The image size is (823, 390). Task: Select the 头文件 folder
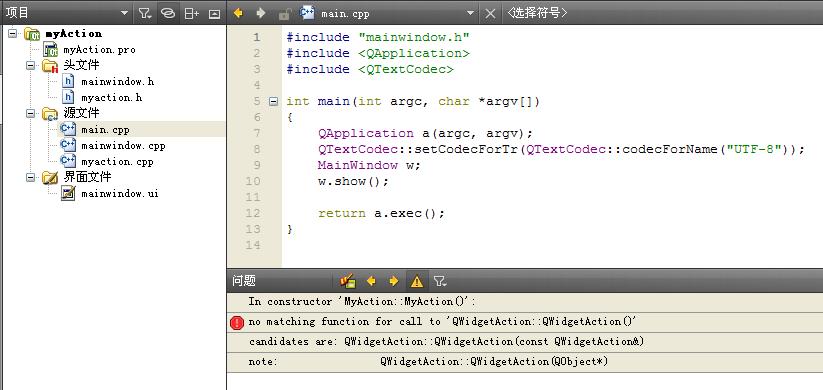pos(81,65)
